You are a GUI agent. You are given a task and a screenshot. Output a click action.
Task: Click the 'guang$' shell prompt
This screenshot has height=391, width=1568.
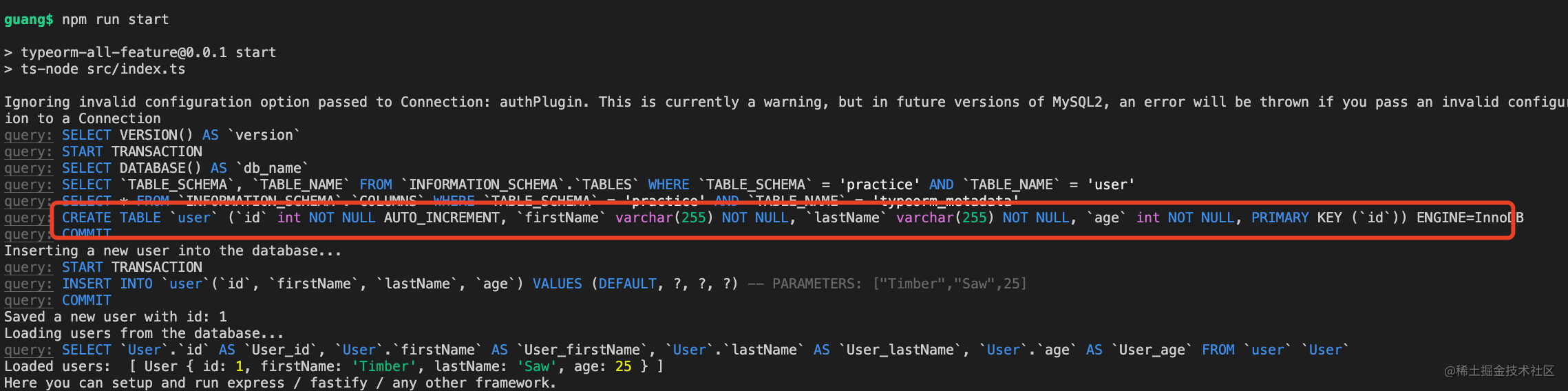pyautogui.click(x=28, y=19)
